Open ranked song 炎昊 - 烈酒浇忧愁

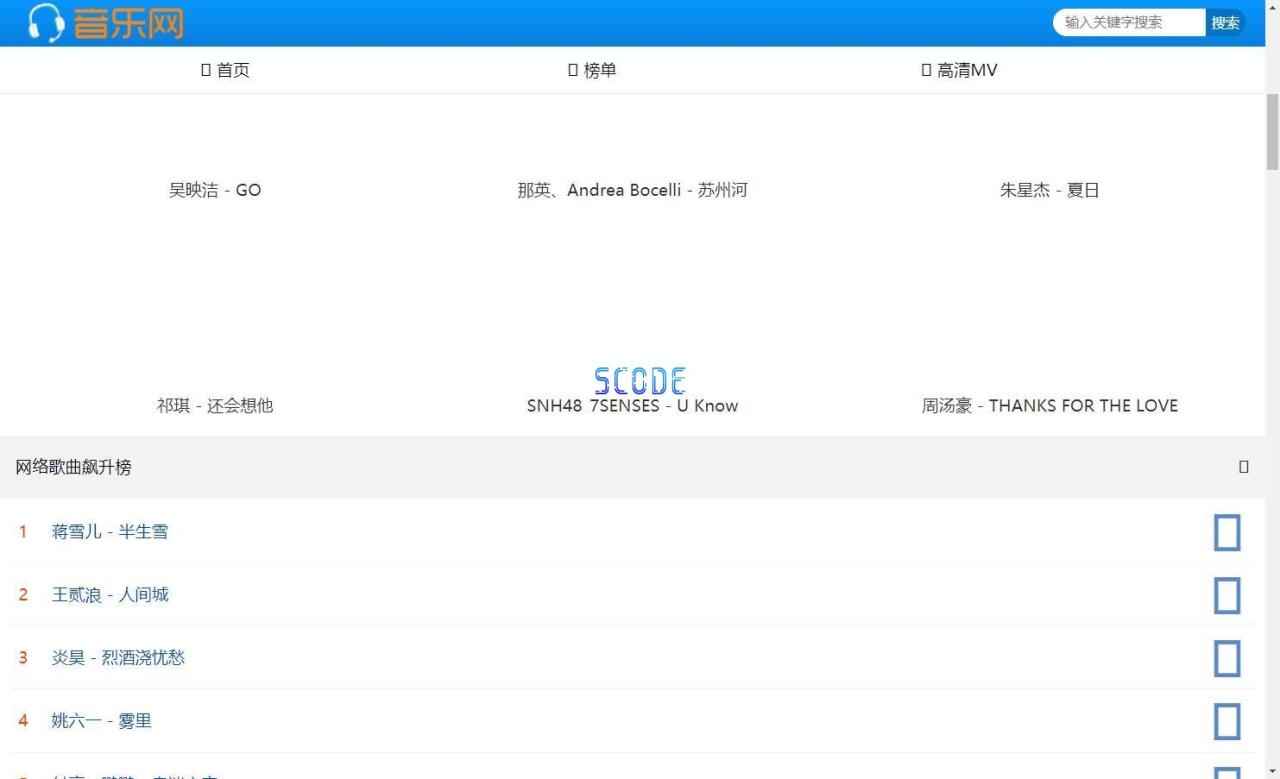click(118, 658)
